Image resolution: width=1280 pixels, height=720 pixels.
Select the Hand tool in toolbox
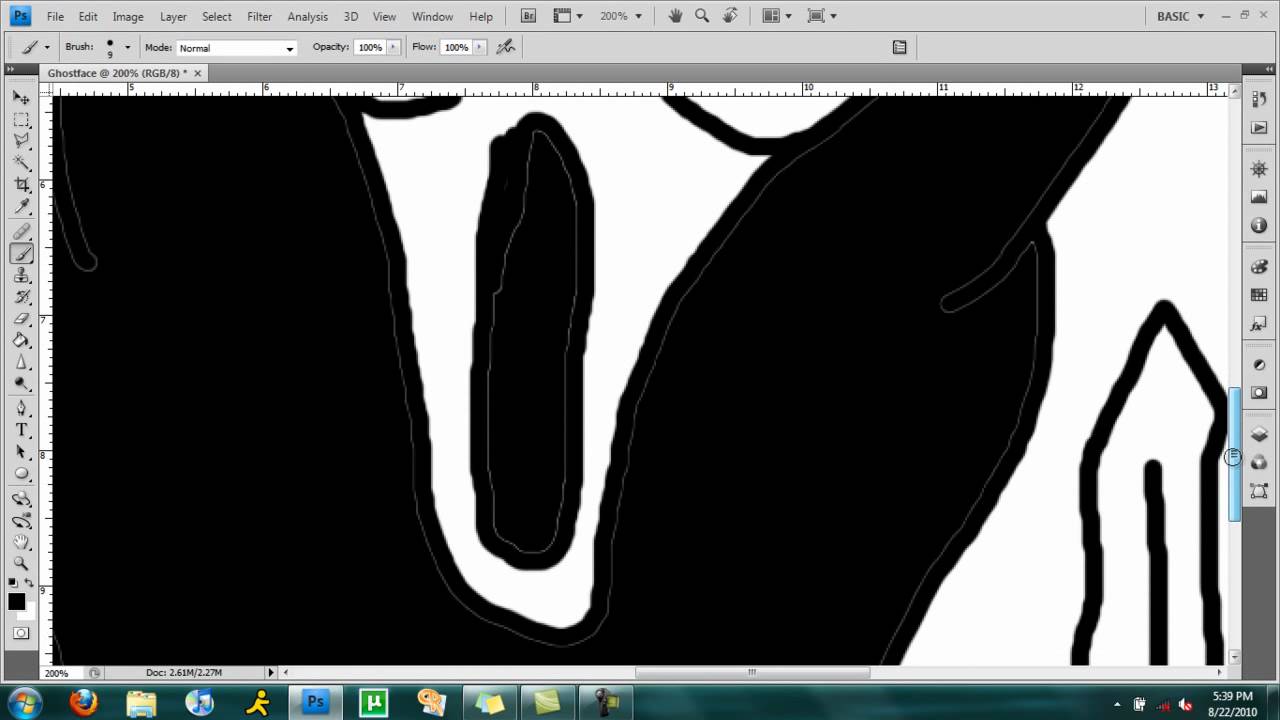(x=21, y=542)
